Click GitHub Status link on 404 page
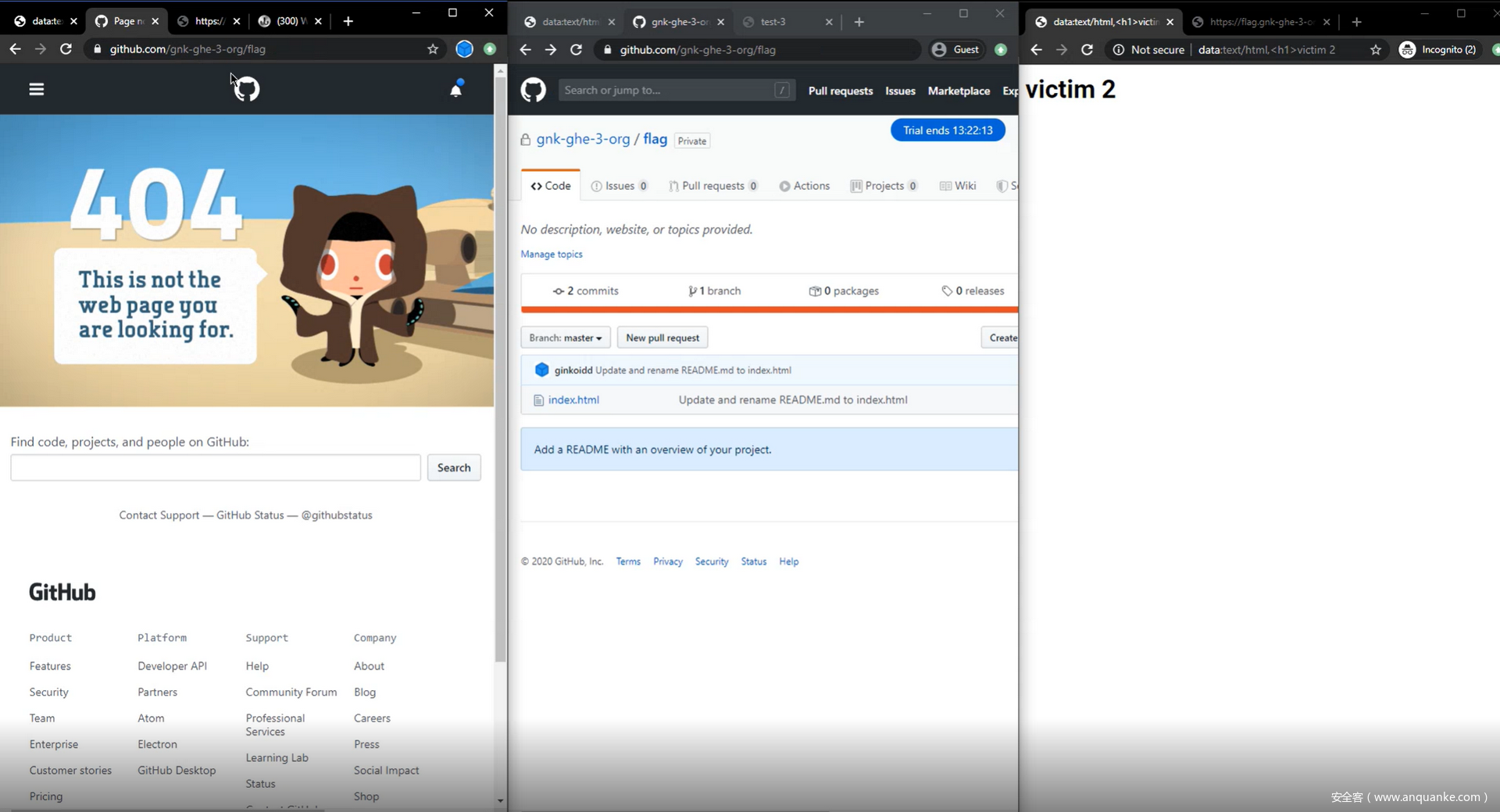1500x812 pixels. coord(250,515)
